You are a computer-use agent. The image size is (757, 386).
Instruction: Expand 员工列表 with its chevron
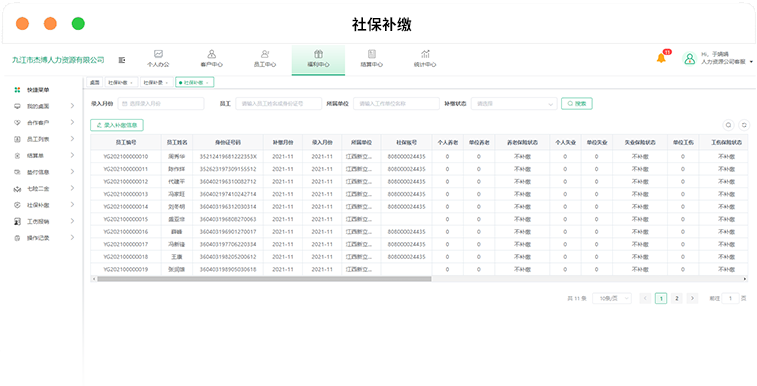point(72,138)
